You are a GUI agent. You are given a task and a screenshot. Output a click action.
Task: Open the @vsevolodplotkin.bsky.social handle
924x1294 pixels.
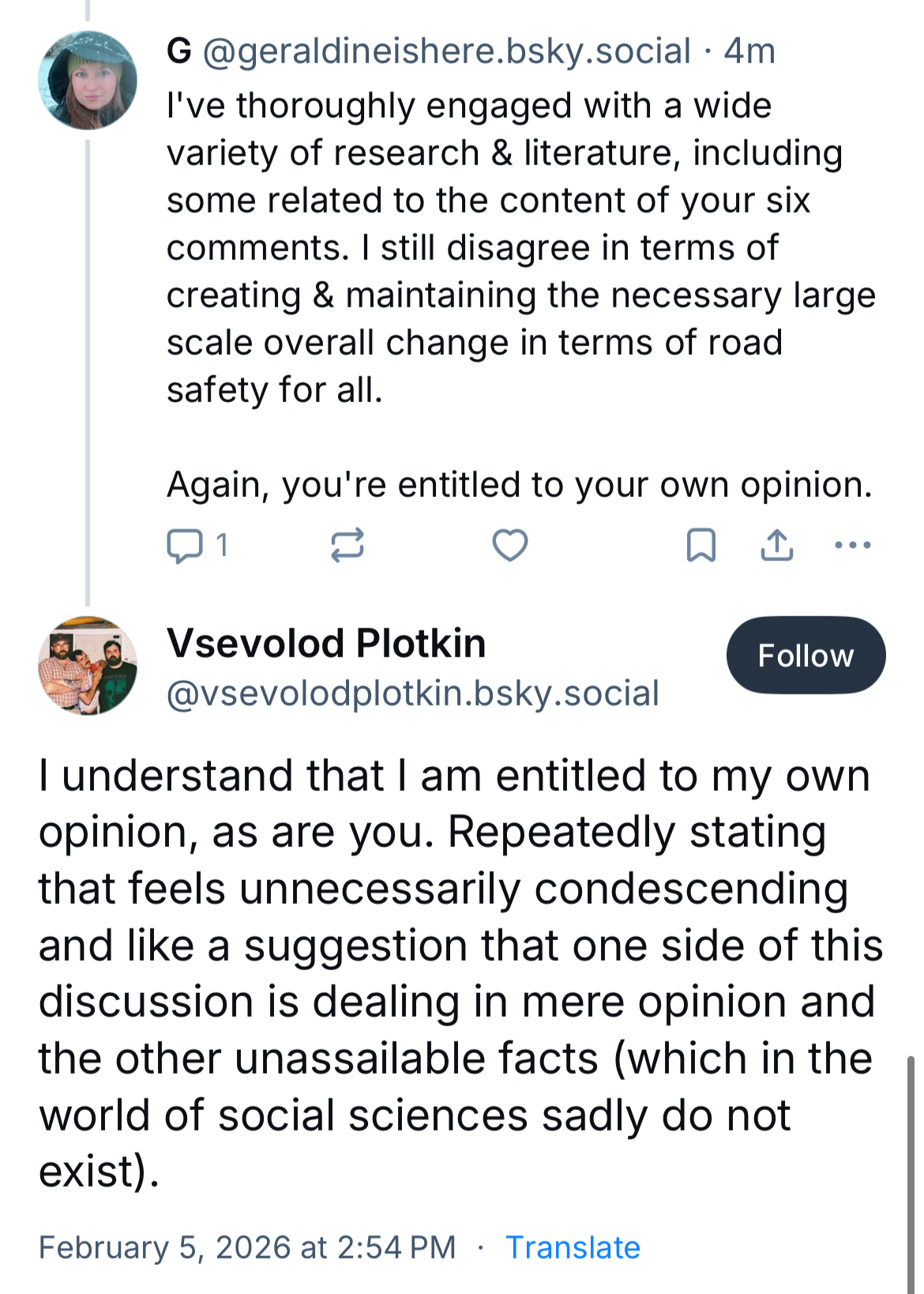(x=413, y=694)
